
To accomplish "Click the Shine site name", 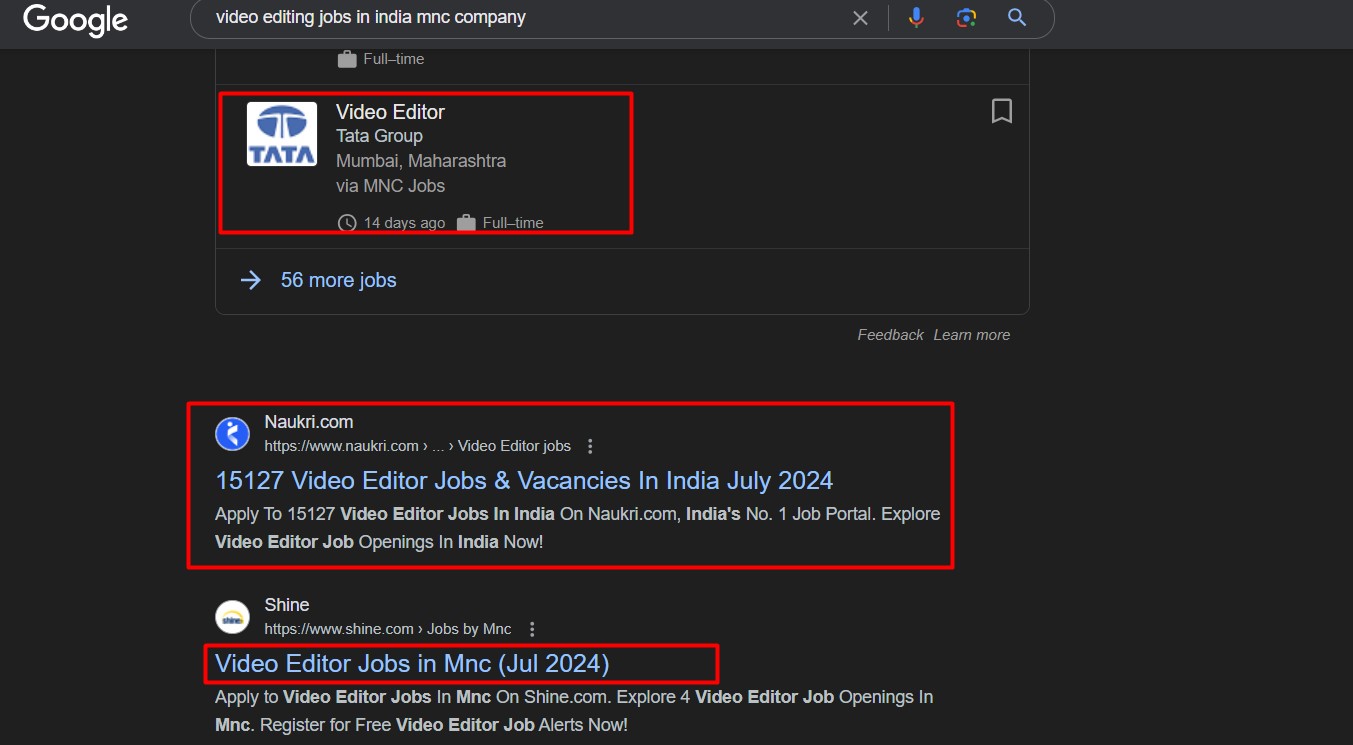I will pyautogui.click(x=287, y=605).
